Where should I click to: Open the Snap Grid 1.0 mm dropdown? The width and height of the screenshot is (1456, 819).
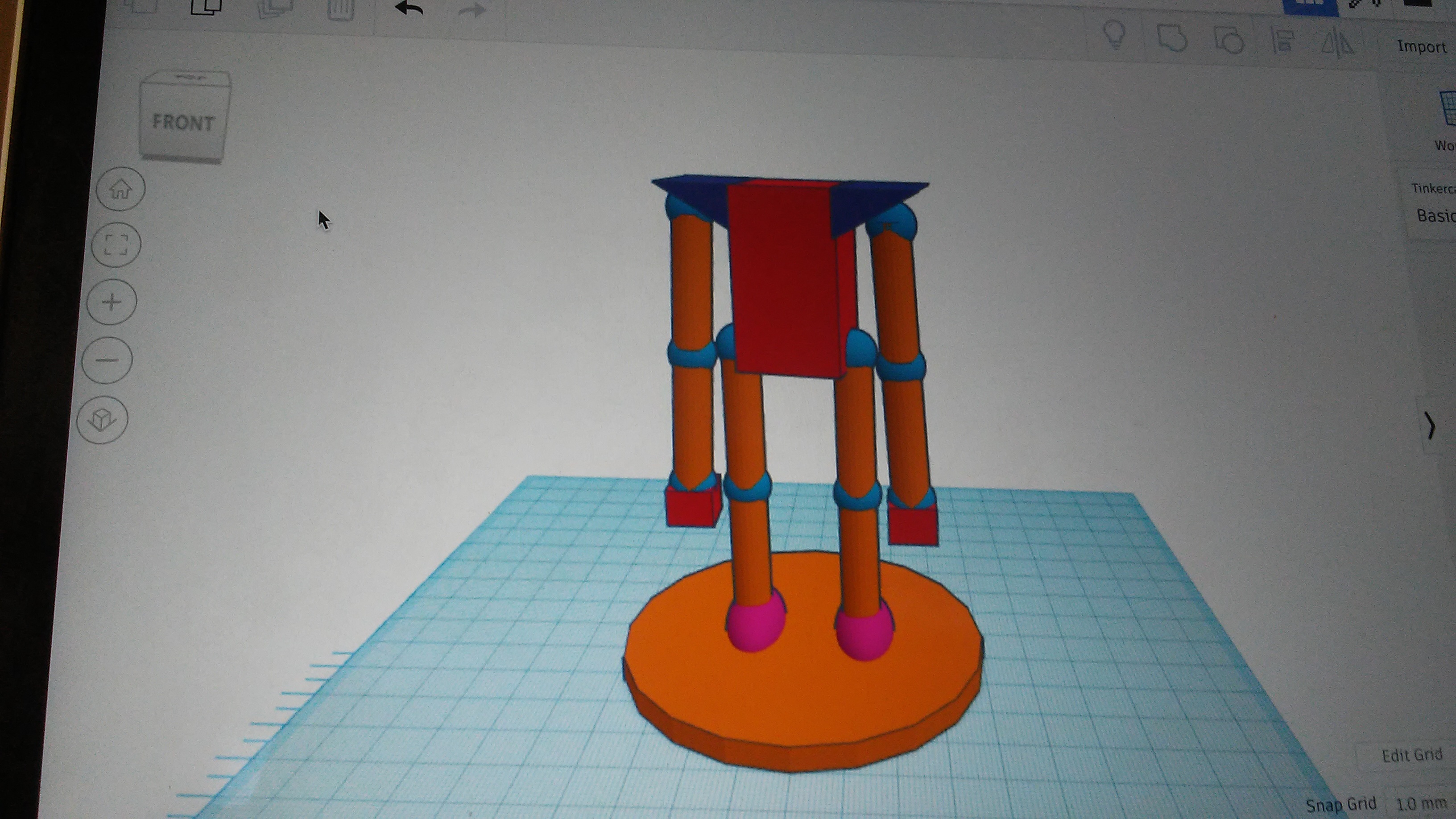pyautogui.click(x=1421, y=803)
